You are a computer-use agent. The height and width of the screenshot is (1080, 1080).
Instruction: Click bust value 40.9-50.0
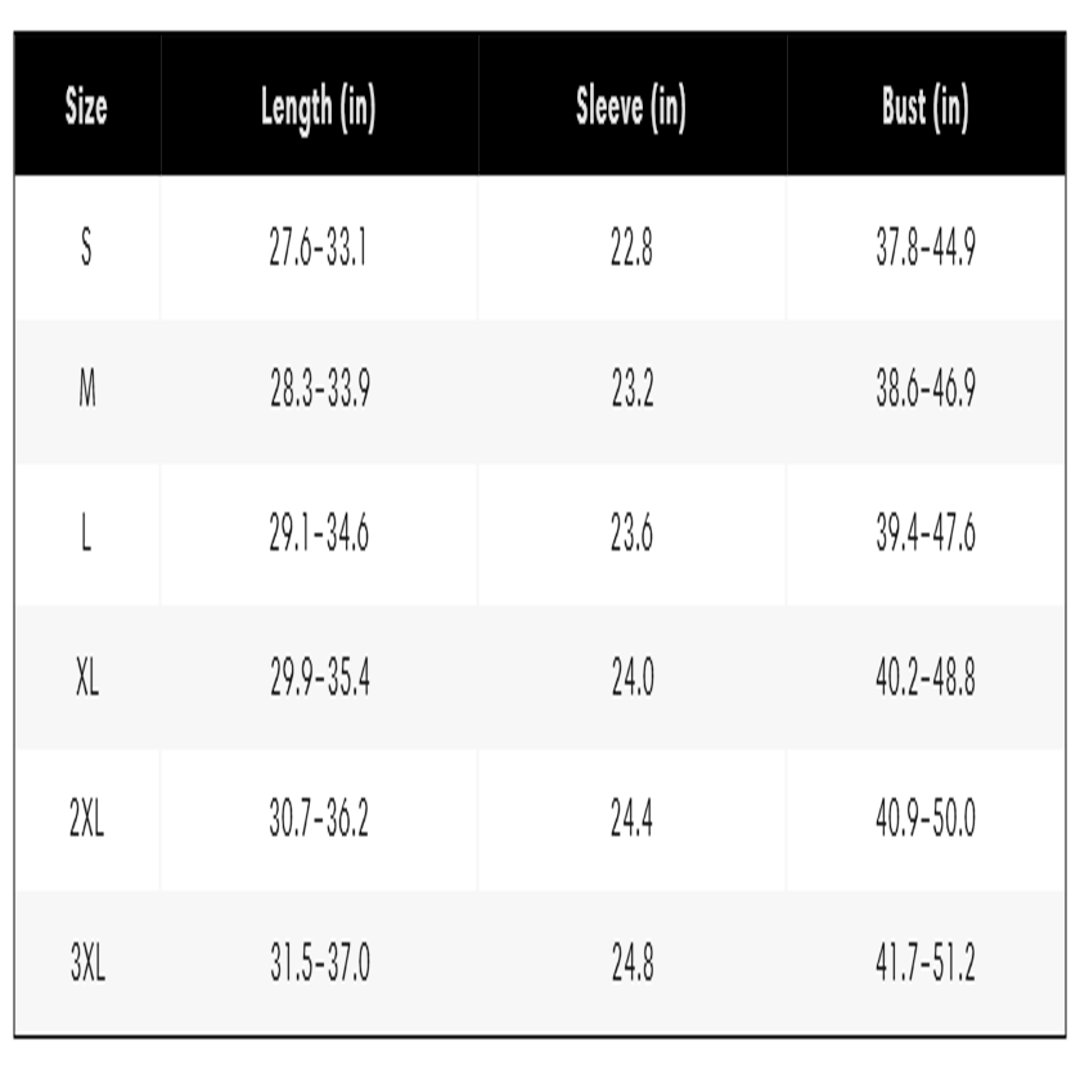(x=926, y=818)
